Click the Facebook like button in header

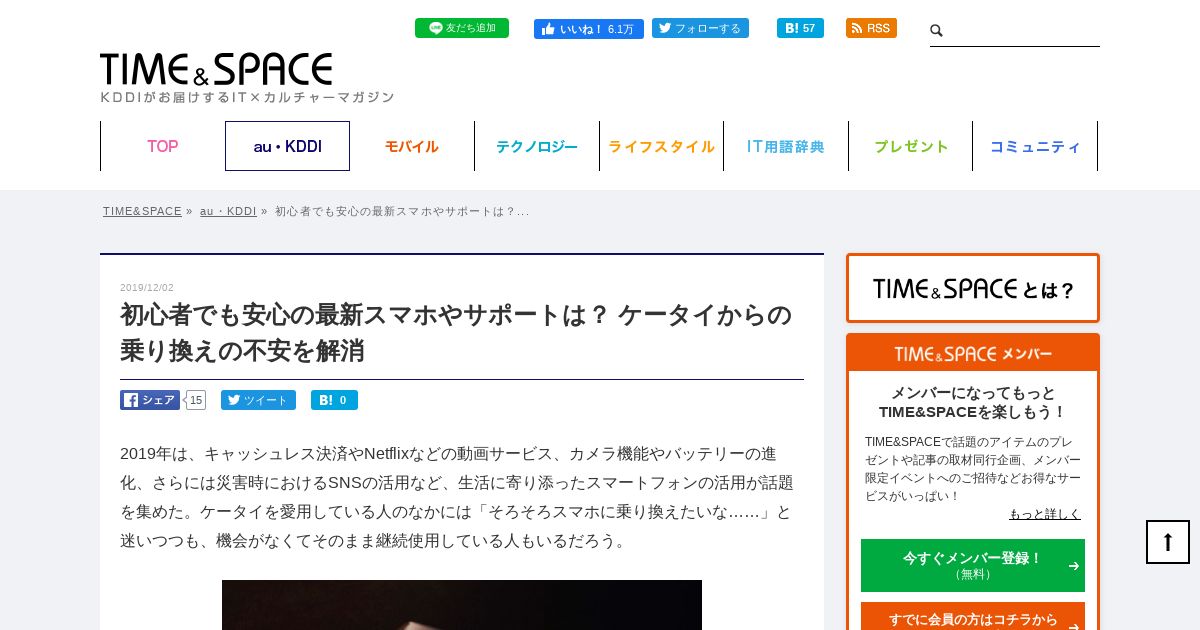(x=588, y=29)
